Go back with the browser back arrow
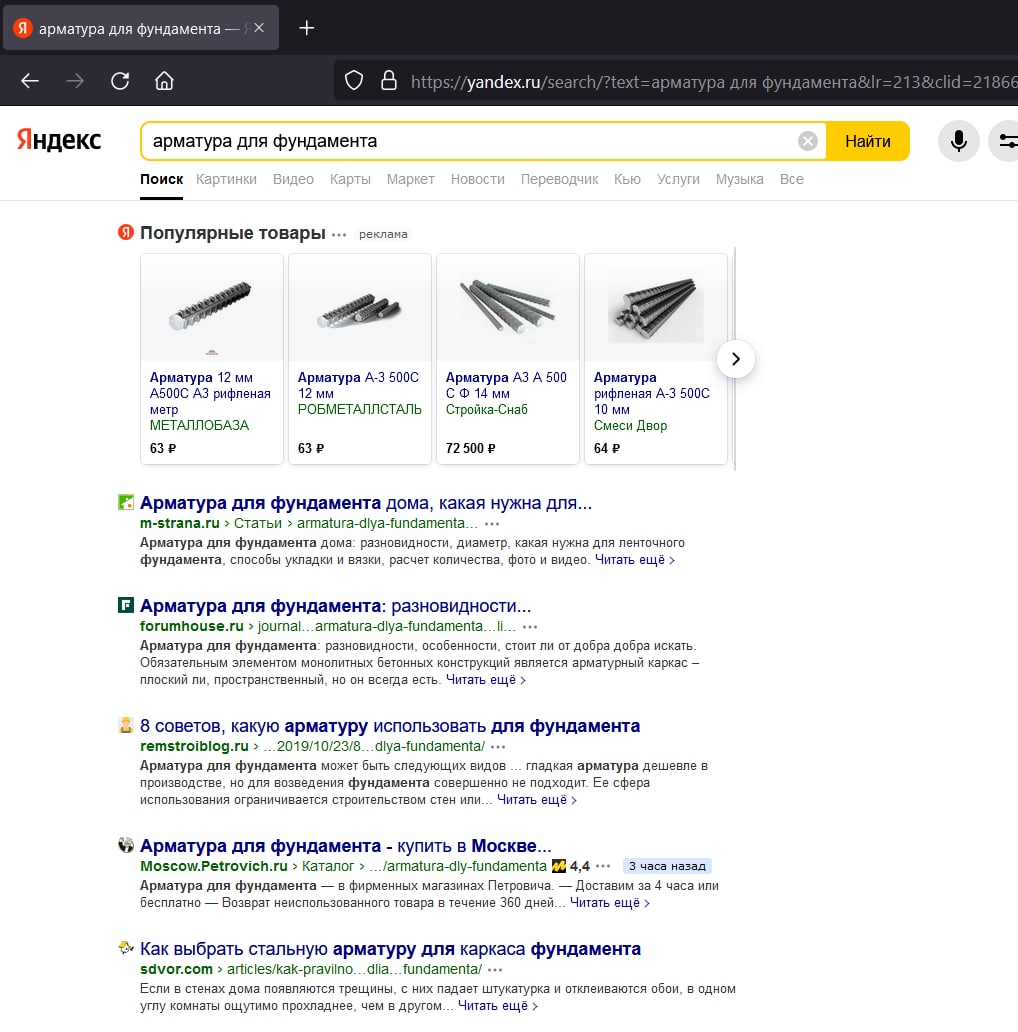Image resolution: width=1018 pixels, height=1032 pixels. (x=30, y=81)
